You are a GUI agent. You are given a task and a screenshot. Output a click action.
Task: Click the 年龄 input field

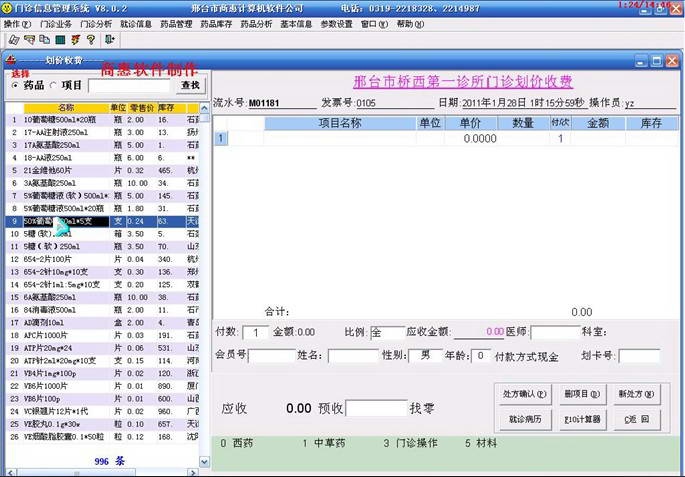pos(481,356)
